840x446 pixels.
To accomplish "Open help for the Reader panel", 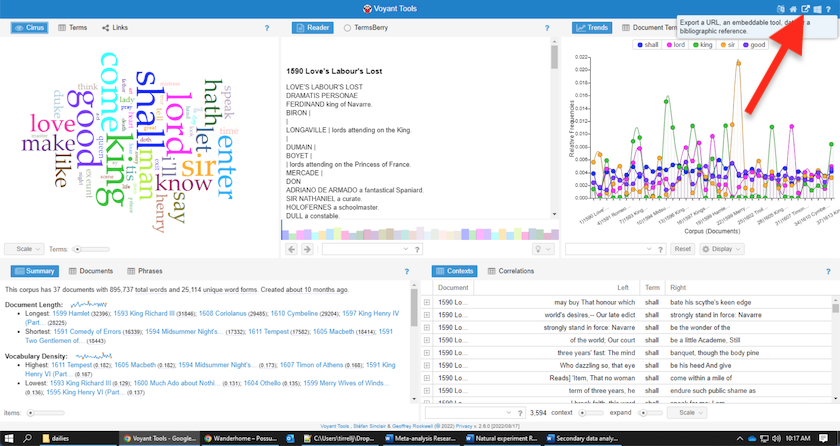I will [547, 28].
